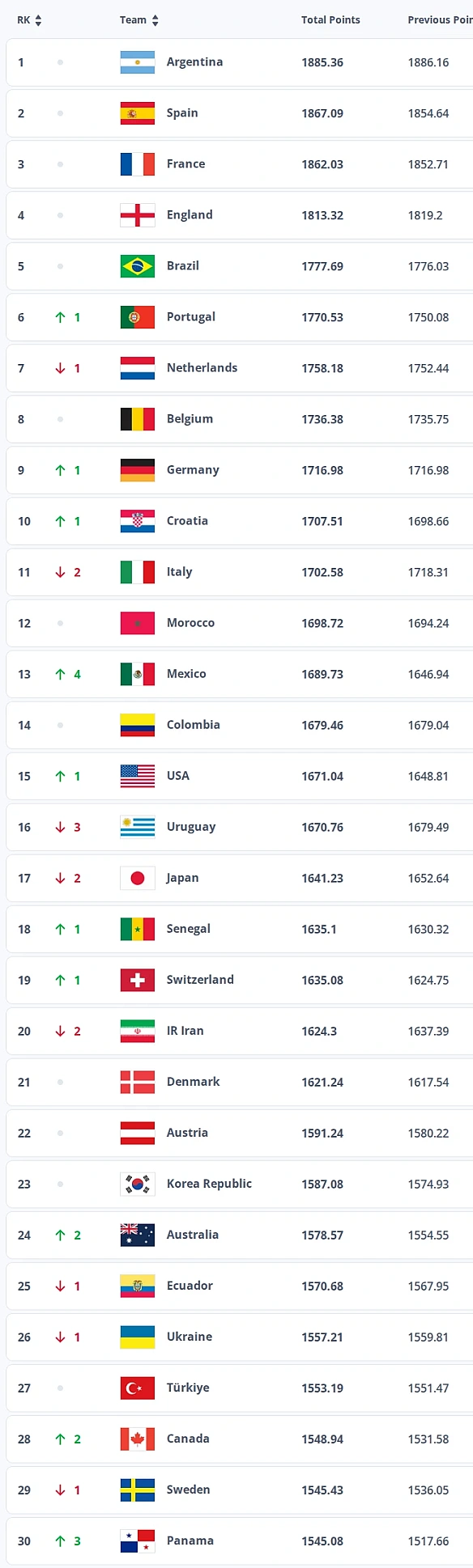Screen dimensions: 473x1568
Task: Click Mexico's green up arrow indicator
Action: tap(60, 674)
